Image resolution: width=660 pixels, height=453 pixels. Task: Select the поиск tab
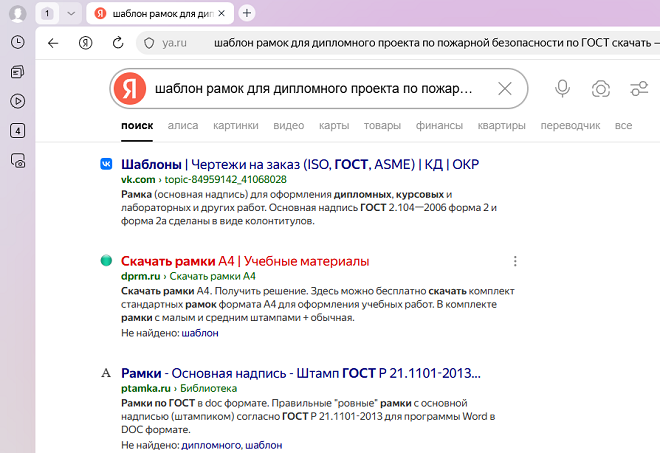[x=137, y=125]
